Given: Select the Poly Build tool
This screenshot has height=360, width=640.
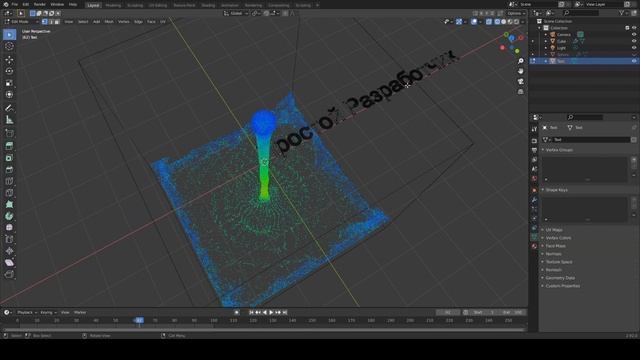Looking at the screenshot, I should point(9,204).
